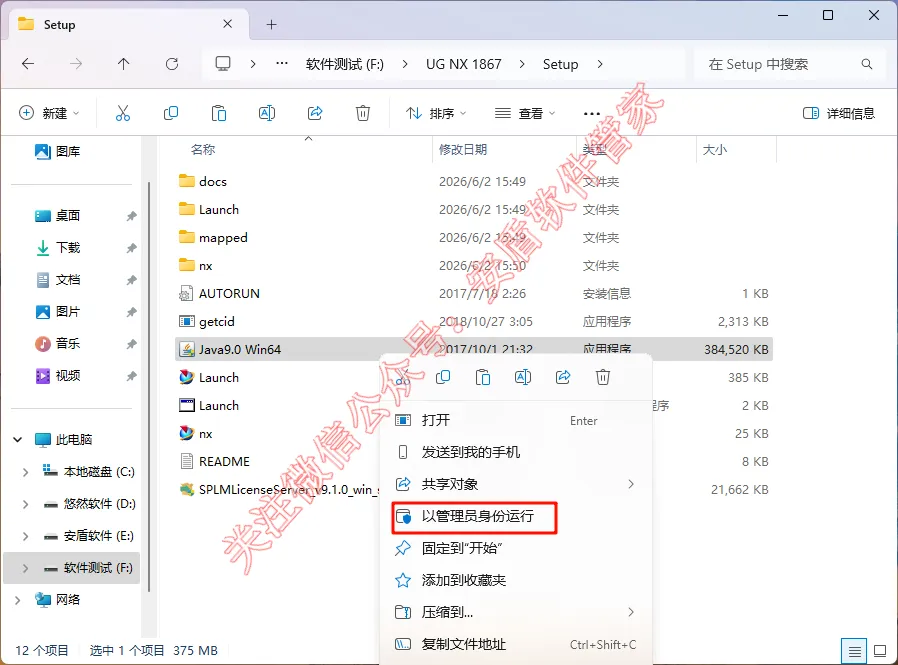Open the toolbar's See more (...) menu
Viewport: 898px width, 665px height.
[x=592, y=113]
